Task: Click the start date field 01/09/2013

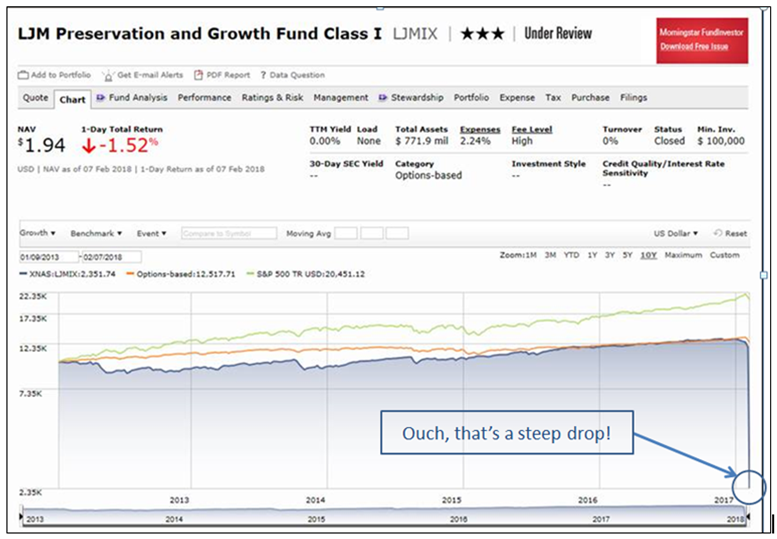Action: 49,257
